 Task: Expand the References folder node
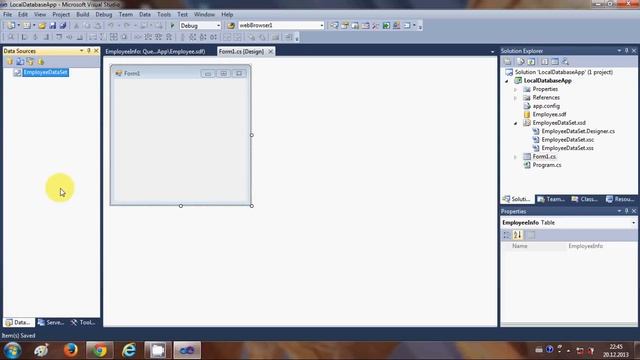coord(516,98)
